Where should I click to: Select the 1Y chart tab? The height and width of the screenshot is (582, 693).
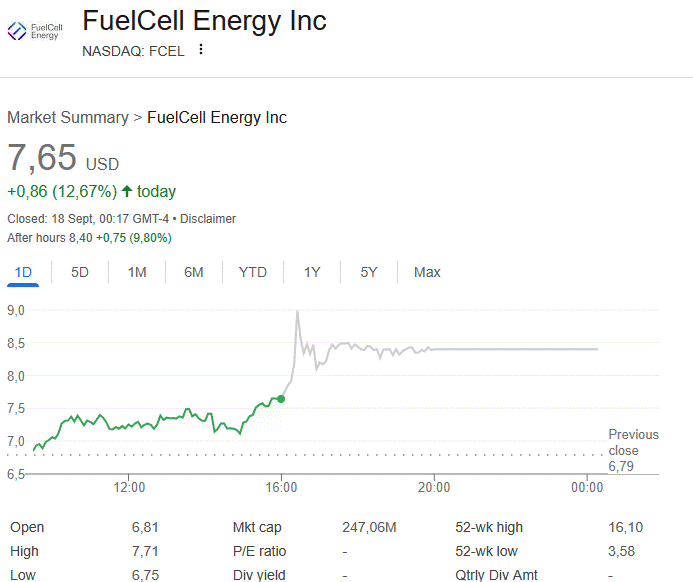pos(312,272)
